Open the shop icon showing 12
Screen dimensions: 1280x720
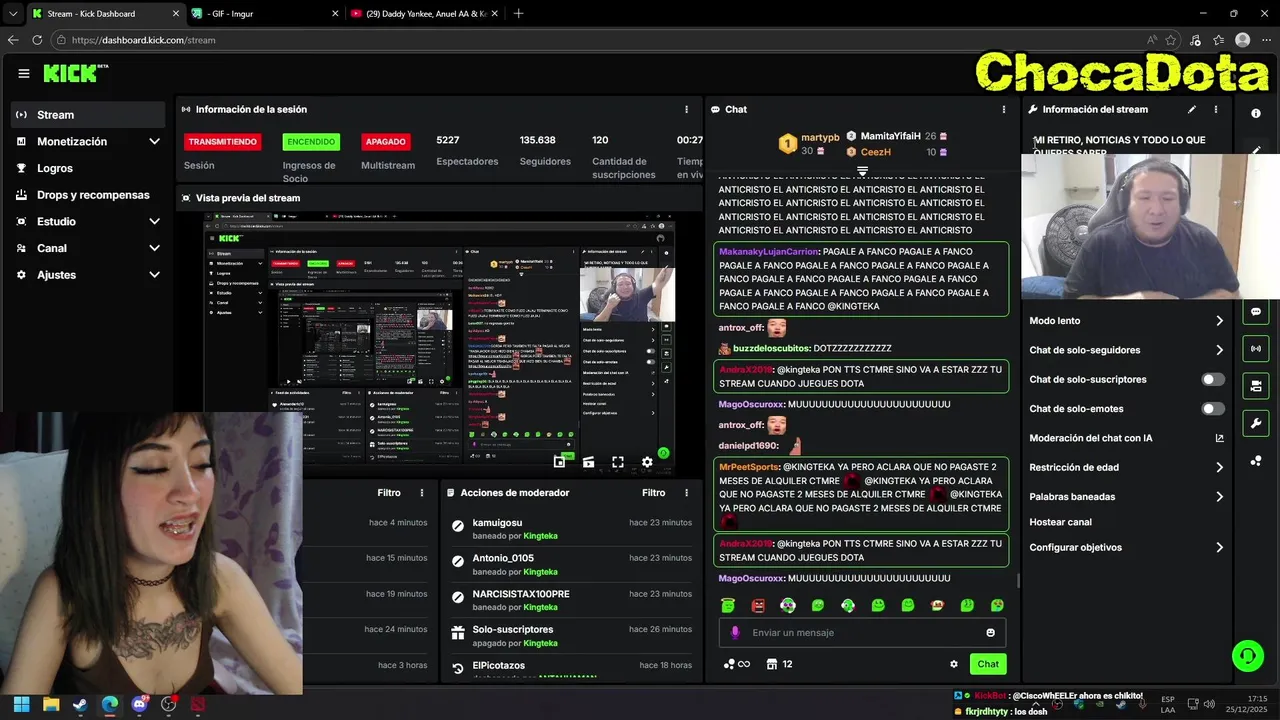pos(779,664)
